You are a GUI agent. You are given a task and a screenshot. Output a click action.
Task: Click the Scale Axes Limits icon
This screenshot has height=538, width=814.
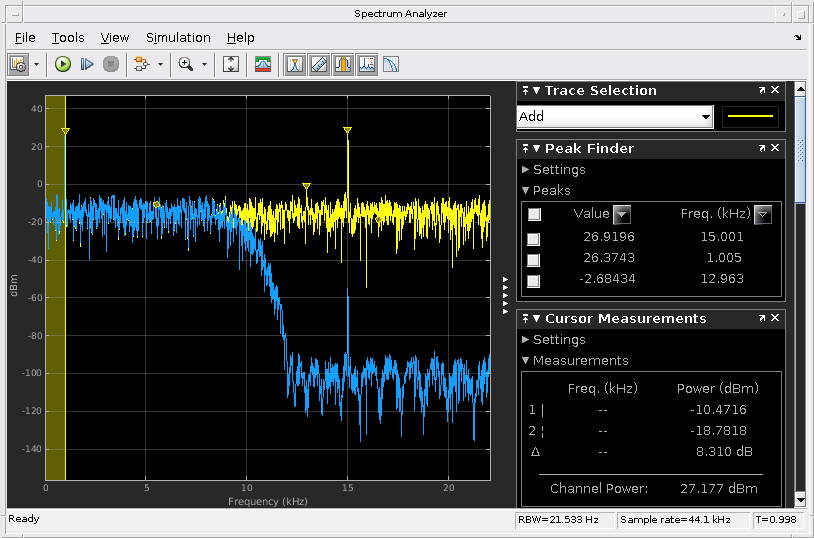click(x=231, y=64)
